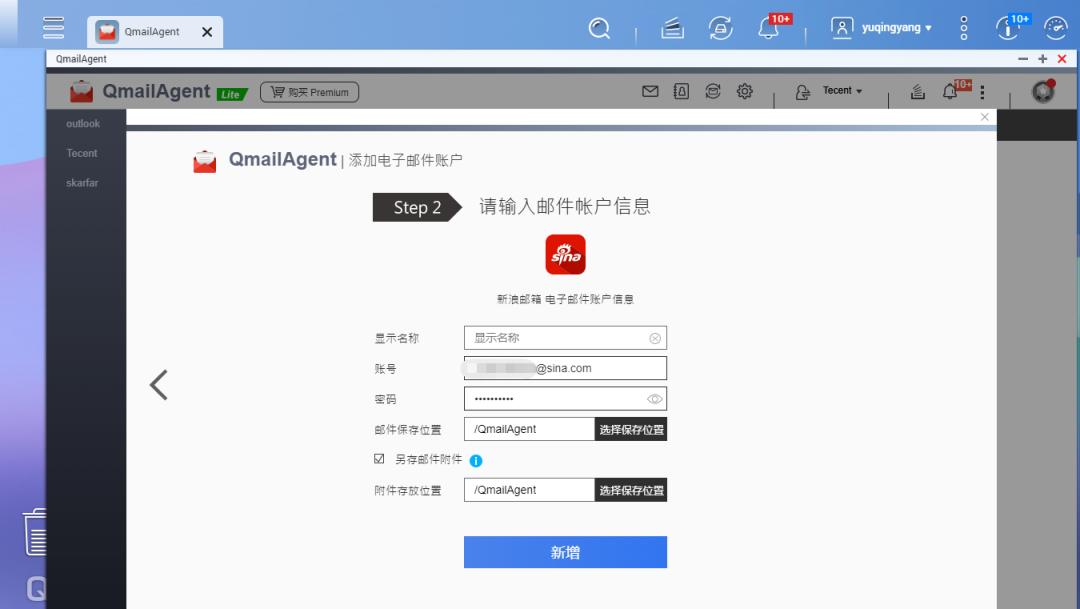Open the QTS search magnifier icon
1080x609 pixels.
pyautogui.click(x=600, y=29)
